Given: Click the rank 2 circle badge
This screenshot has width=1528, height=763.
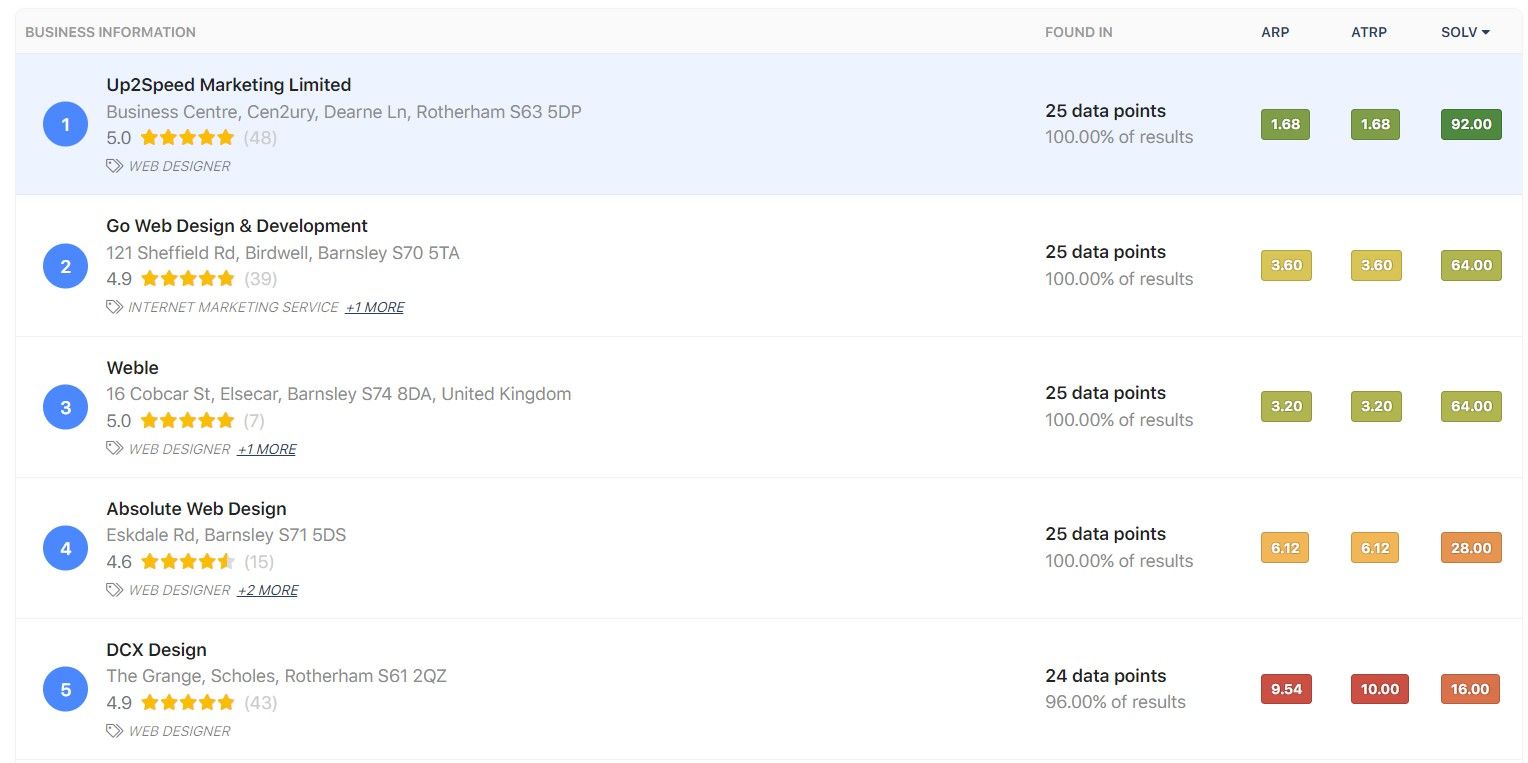Looking at the screenshot, I should pos(66,266).
